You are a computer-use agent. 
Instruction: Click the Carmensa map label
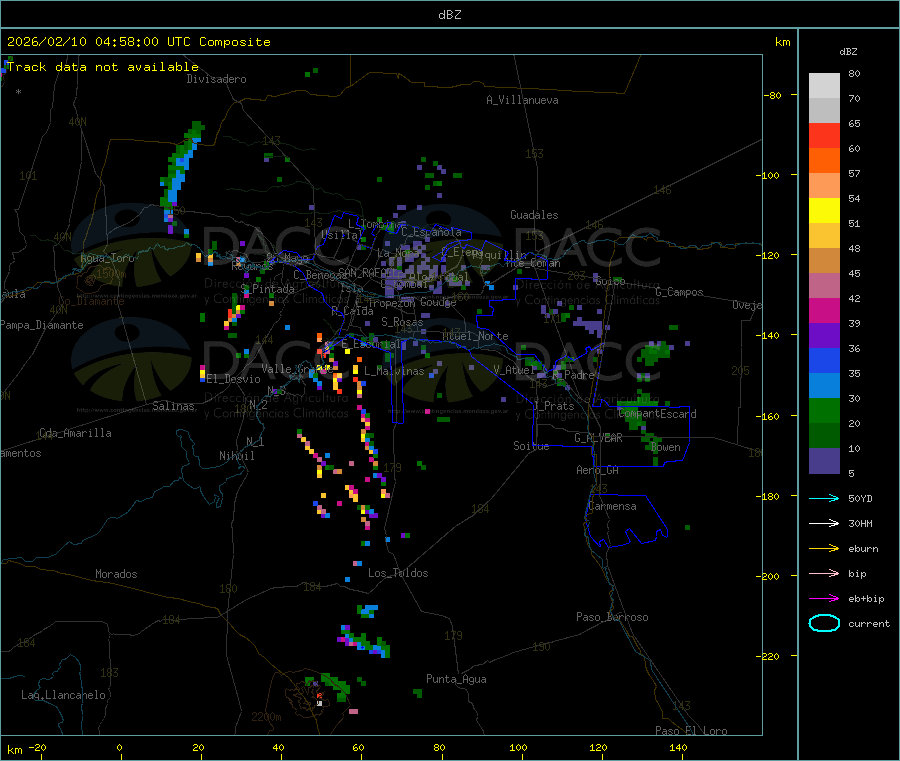[612, 506]
